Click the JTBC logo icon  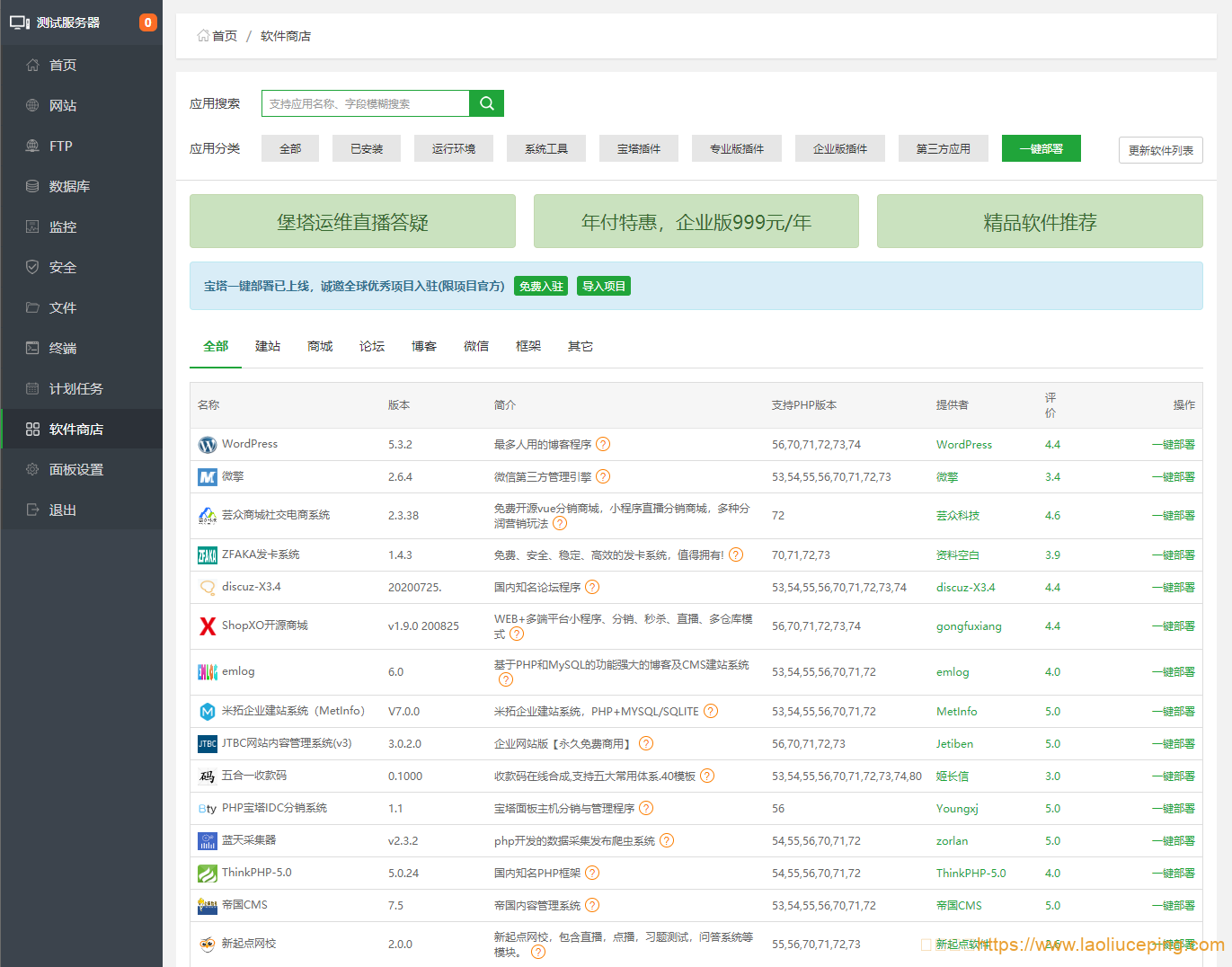pos(208,744)
